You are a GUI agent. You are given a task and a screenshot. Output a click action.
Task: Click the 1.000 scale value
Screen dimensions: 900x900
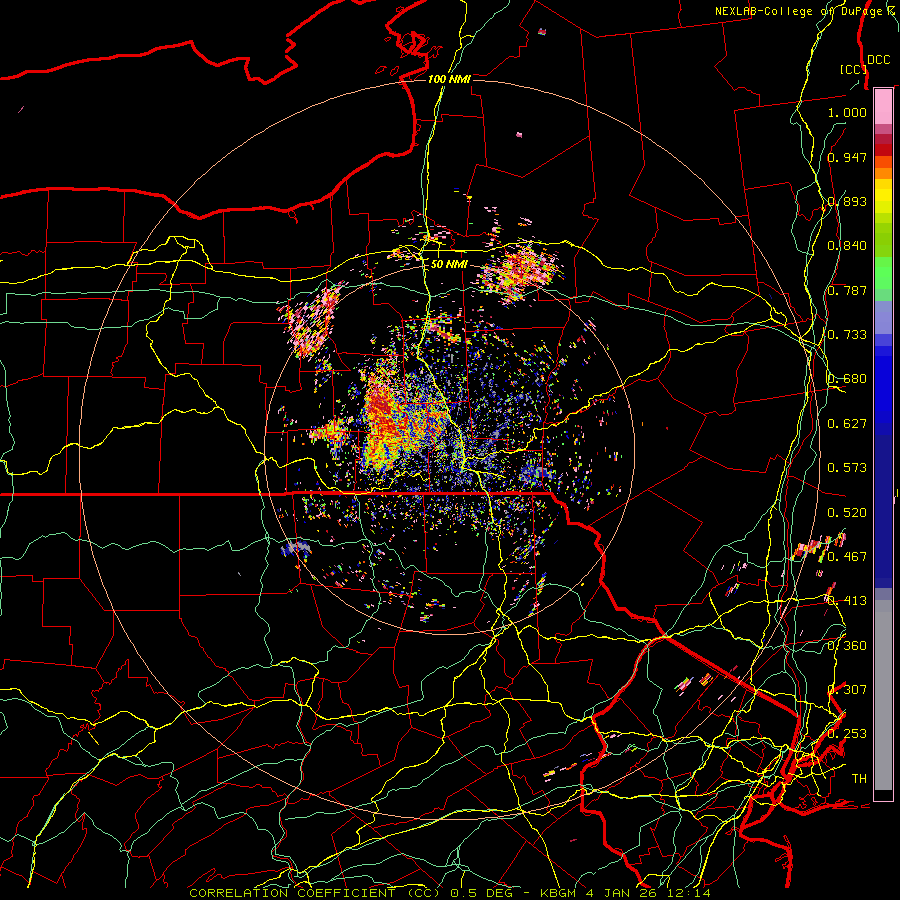(x=847, y=112)
